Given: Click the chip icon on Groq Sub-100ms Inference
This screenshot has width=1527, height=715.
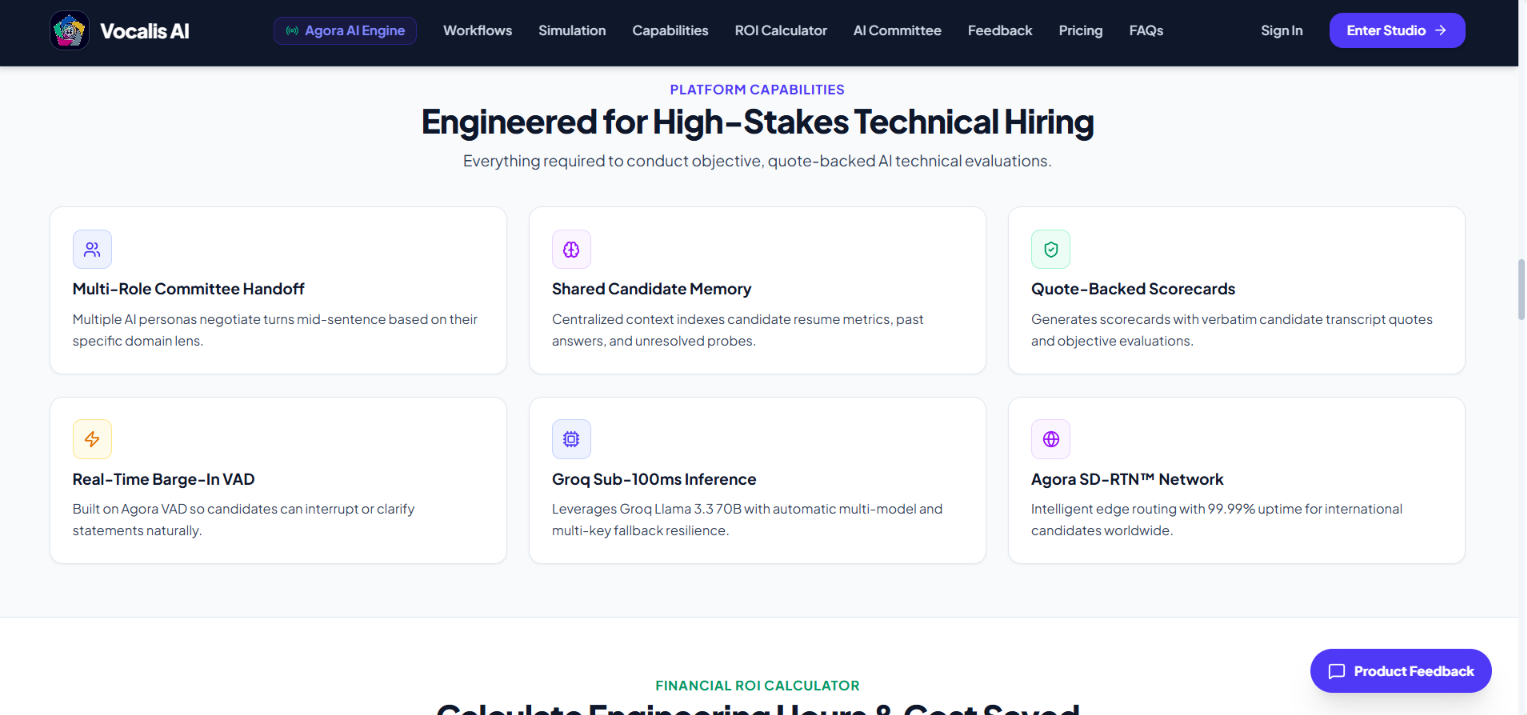Looking at the screenshot, I should [x=571, y=439].
